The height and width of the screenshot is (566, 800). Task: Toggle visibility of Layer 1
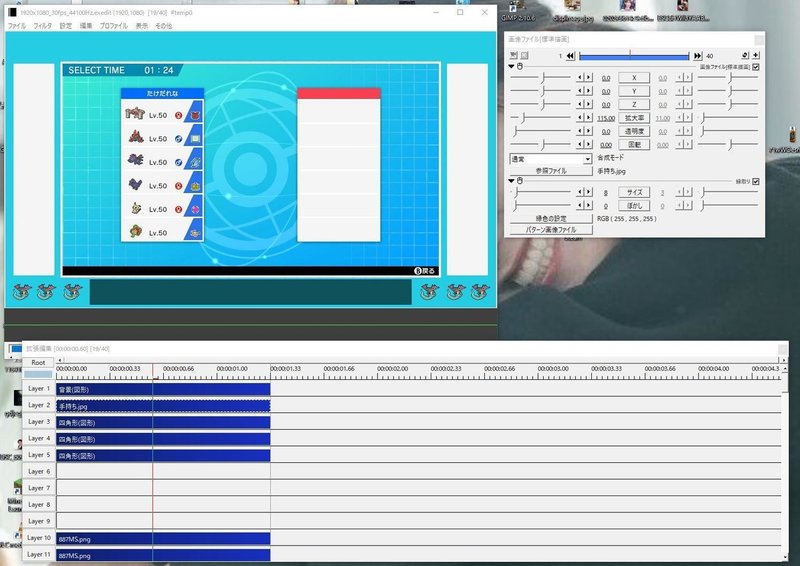point(39,388)
